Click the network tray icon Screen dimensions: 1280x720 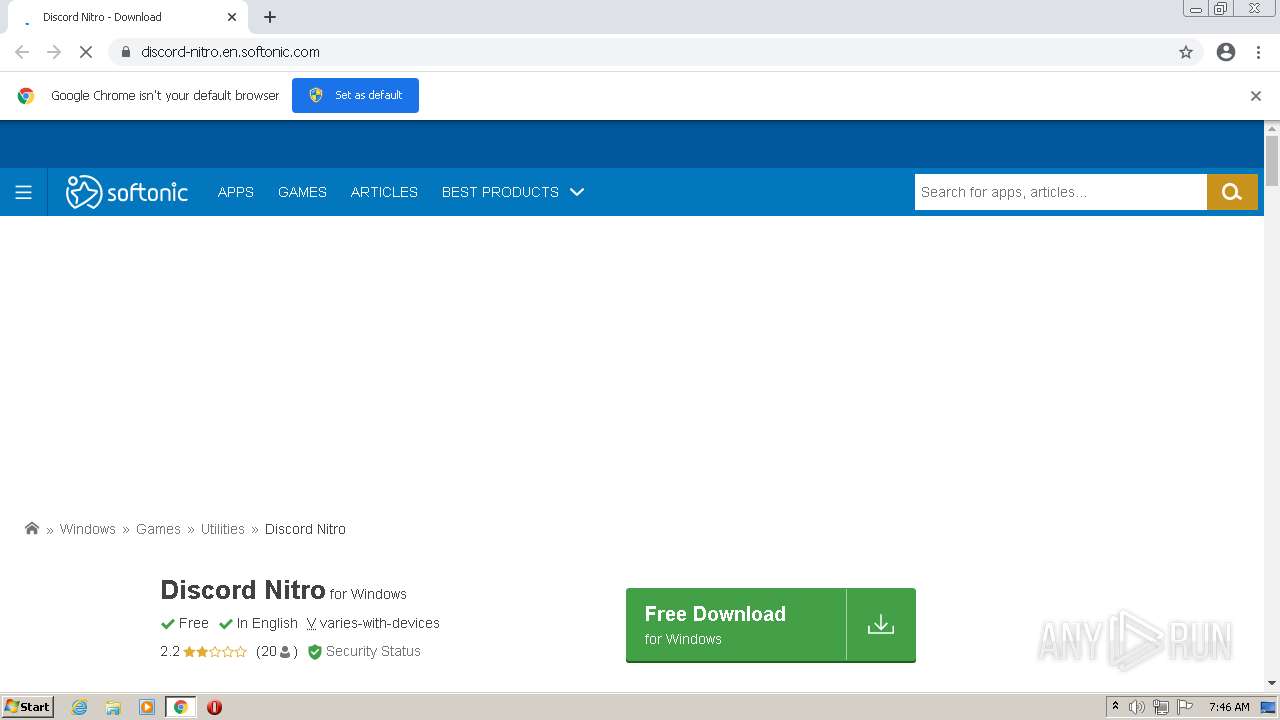pyautogui.click(x=1161, y=707)
